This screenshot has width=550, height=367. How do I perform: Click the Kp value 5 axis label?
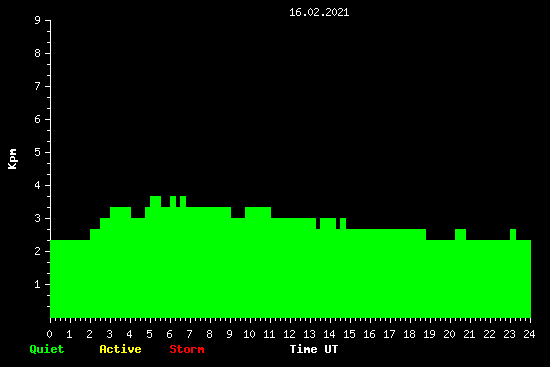coord(38,152)
